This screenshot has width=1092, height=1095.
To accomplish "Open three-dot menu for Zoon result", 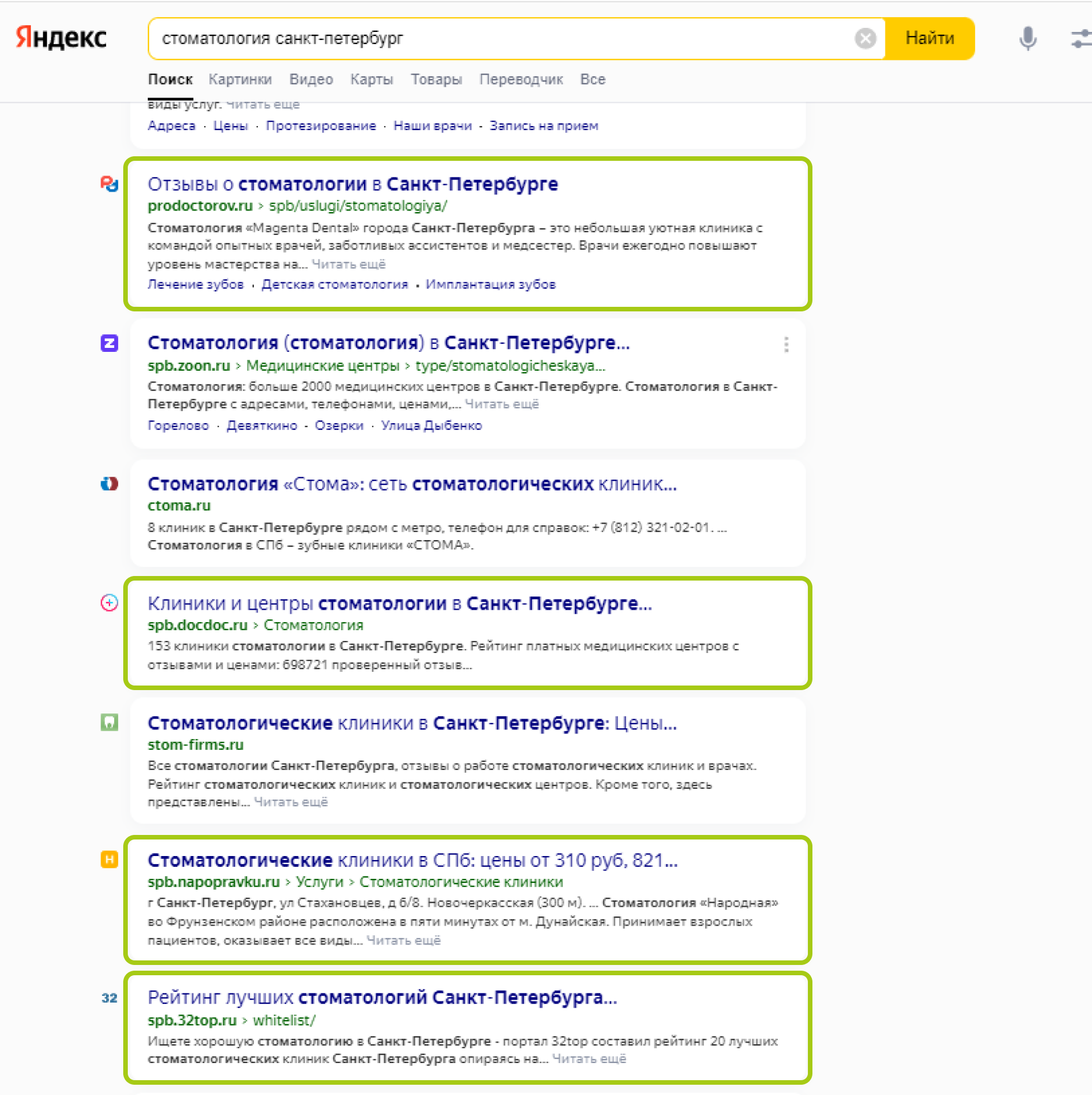I will 786,344.
